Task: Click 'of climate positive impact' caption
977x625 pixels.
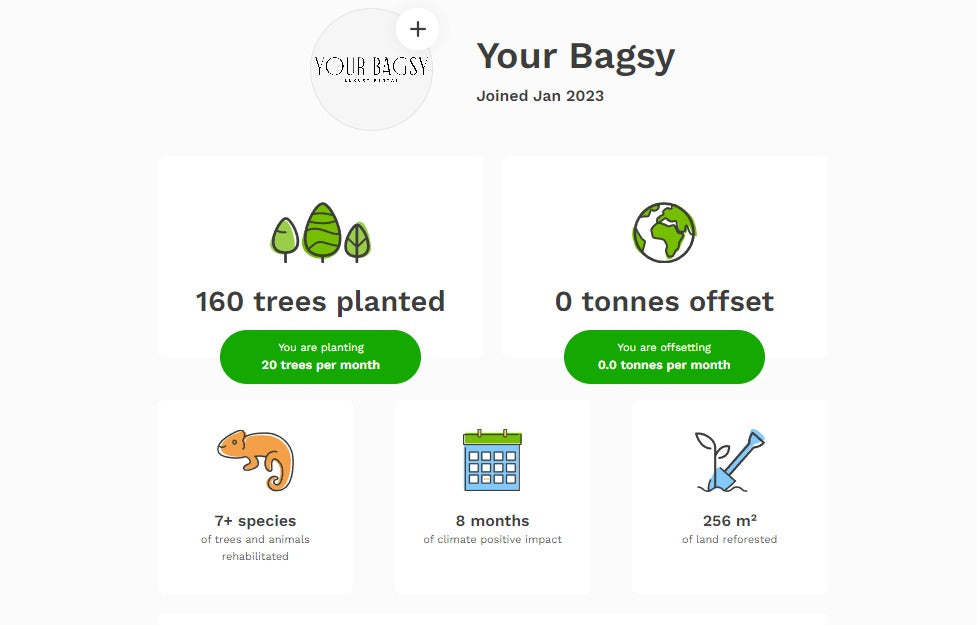Action: pos(492,539)
